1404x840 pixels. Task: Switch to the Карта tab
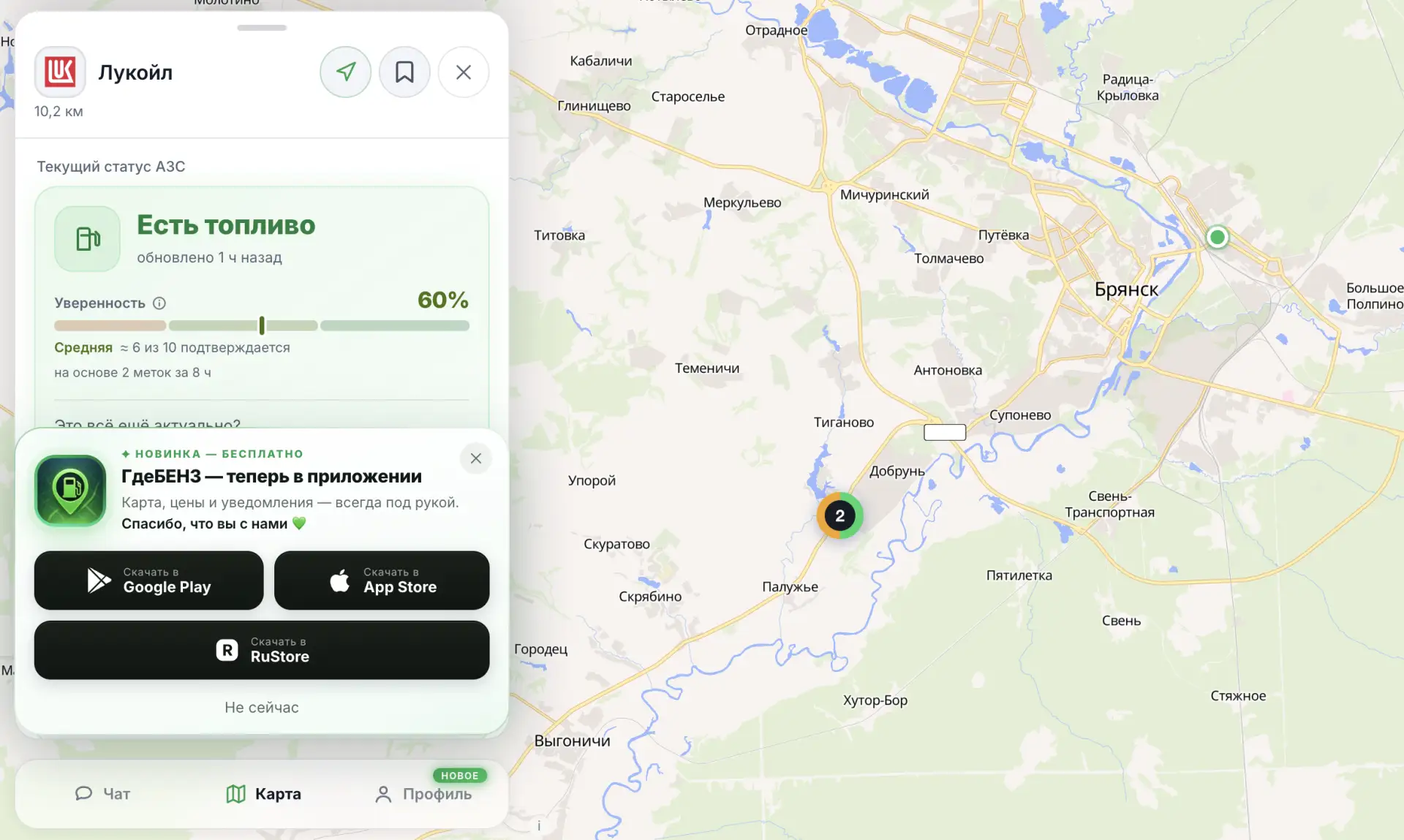pyautogui.click(x=263, y=793)
